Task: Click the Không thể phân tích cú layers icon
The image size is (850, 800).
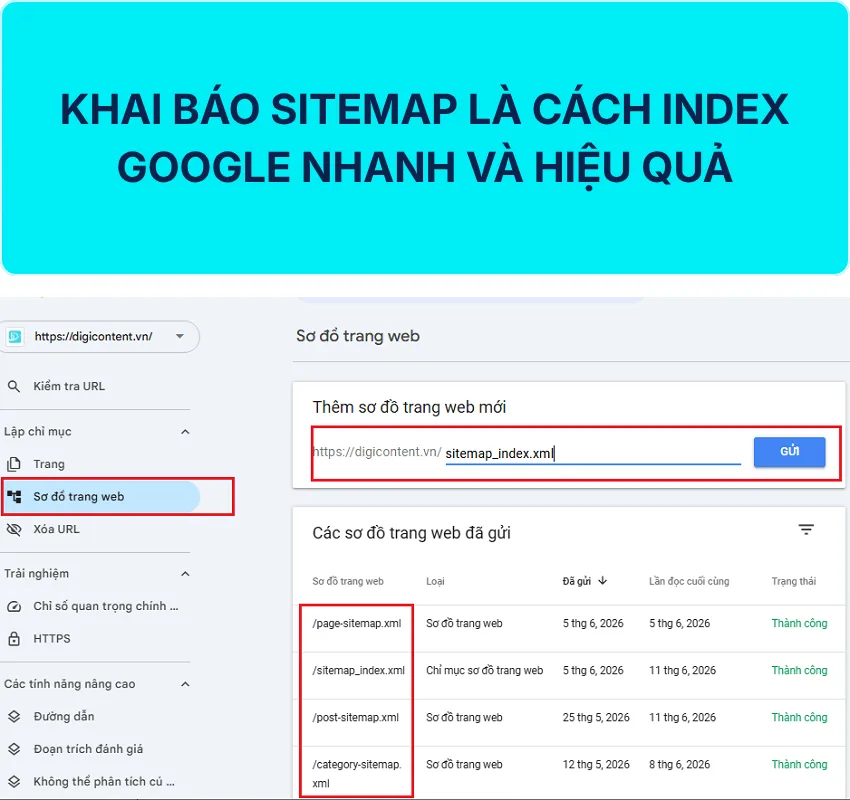Action: pyautogui.click(x=14, y=782)
